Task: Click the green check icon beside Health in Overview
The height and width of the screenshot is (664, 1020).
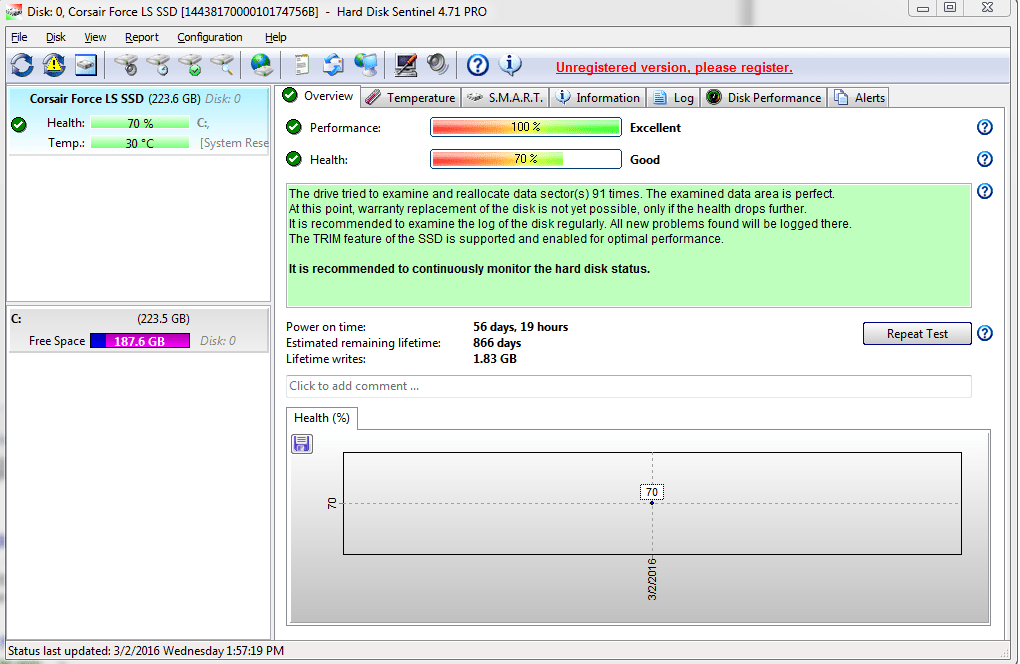Action: click(x=294, y=159)
